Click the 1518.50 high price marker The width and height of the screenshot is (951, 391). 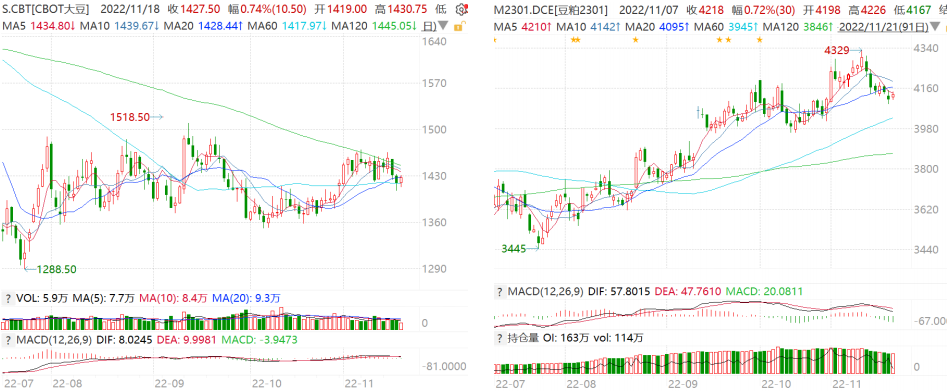click(130, 117)
